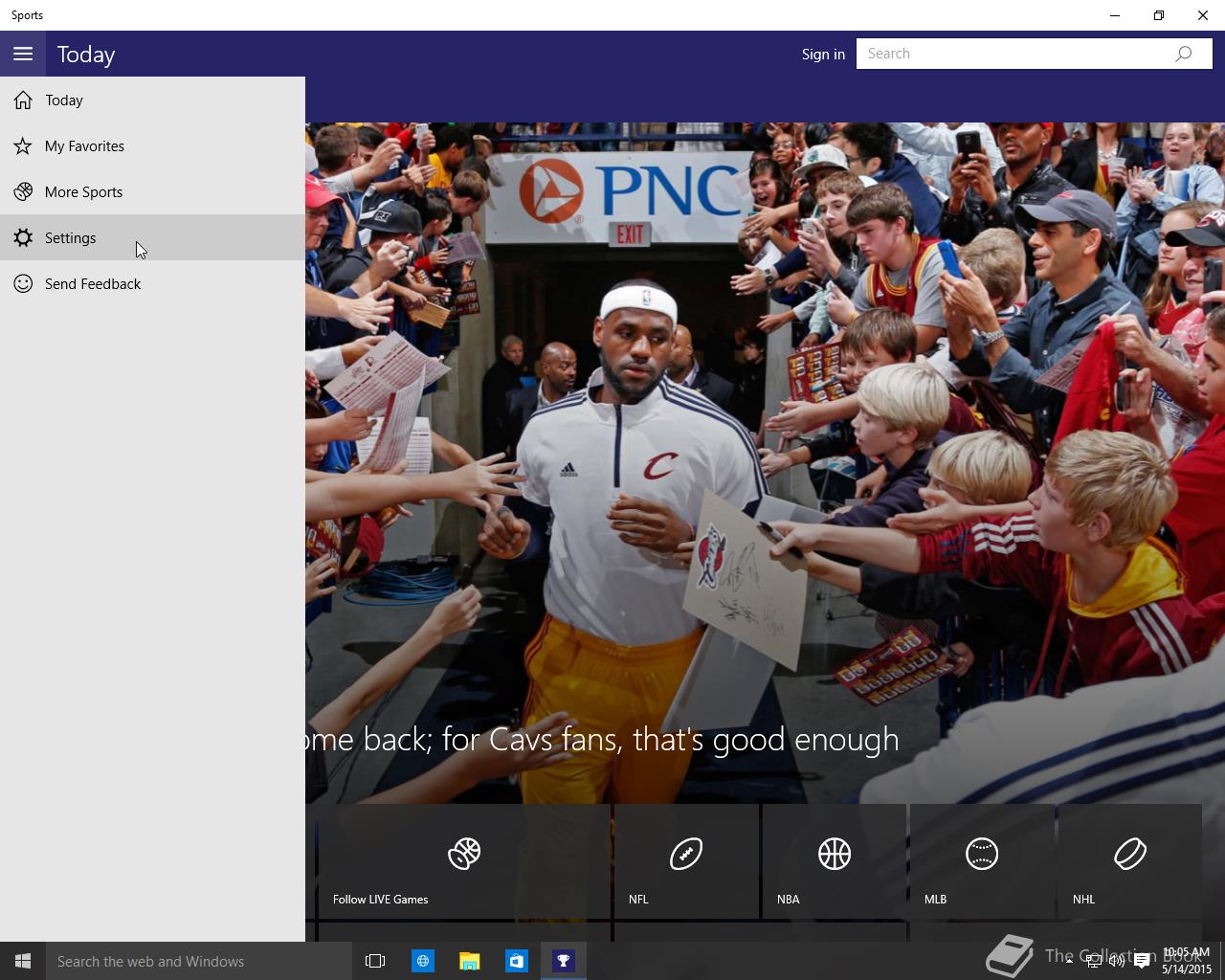Click the gear icon for Settings
The image size is (1225, 980).
pyautogui.click(x=23, y=237)
